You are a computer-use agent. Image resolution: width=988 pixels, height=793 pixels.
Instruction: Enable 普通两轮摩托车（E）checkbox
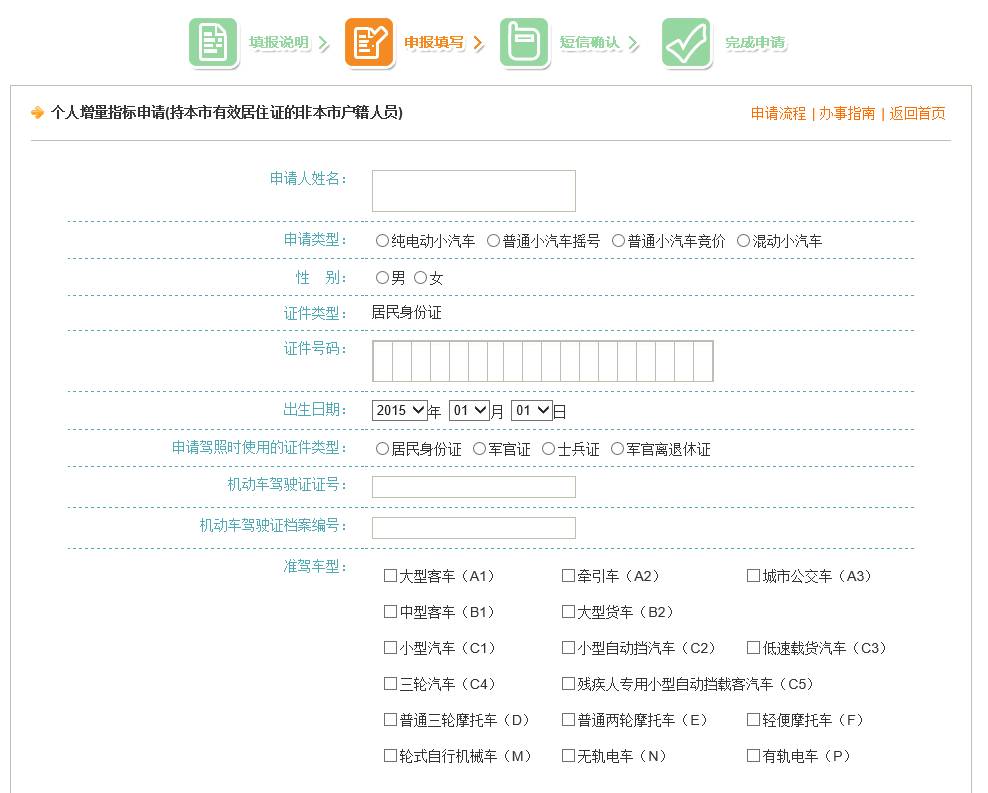click(x=568, y=720)
